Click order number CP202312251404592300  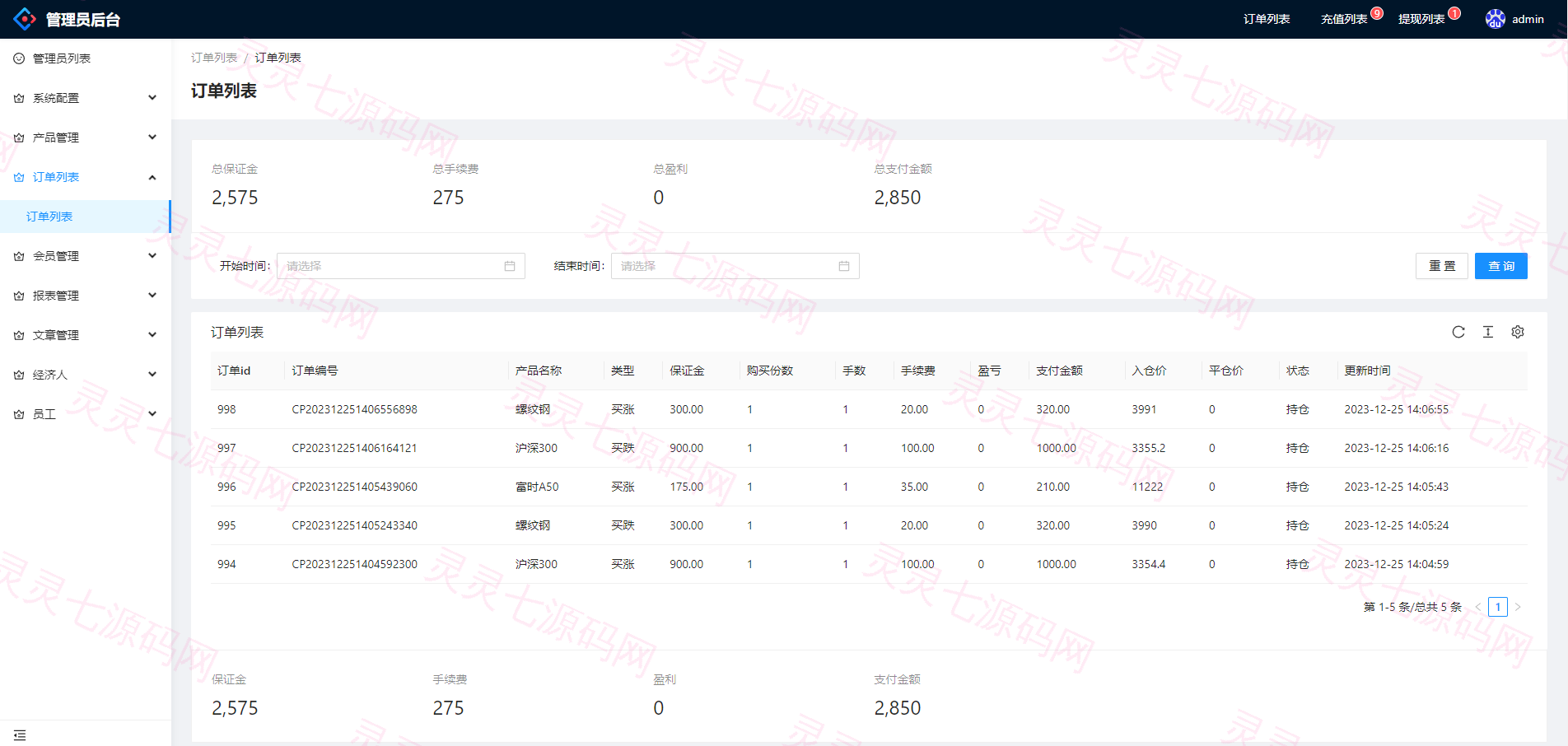(355, 564)
